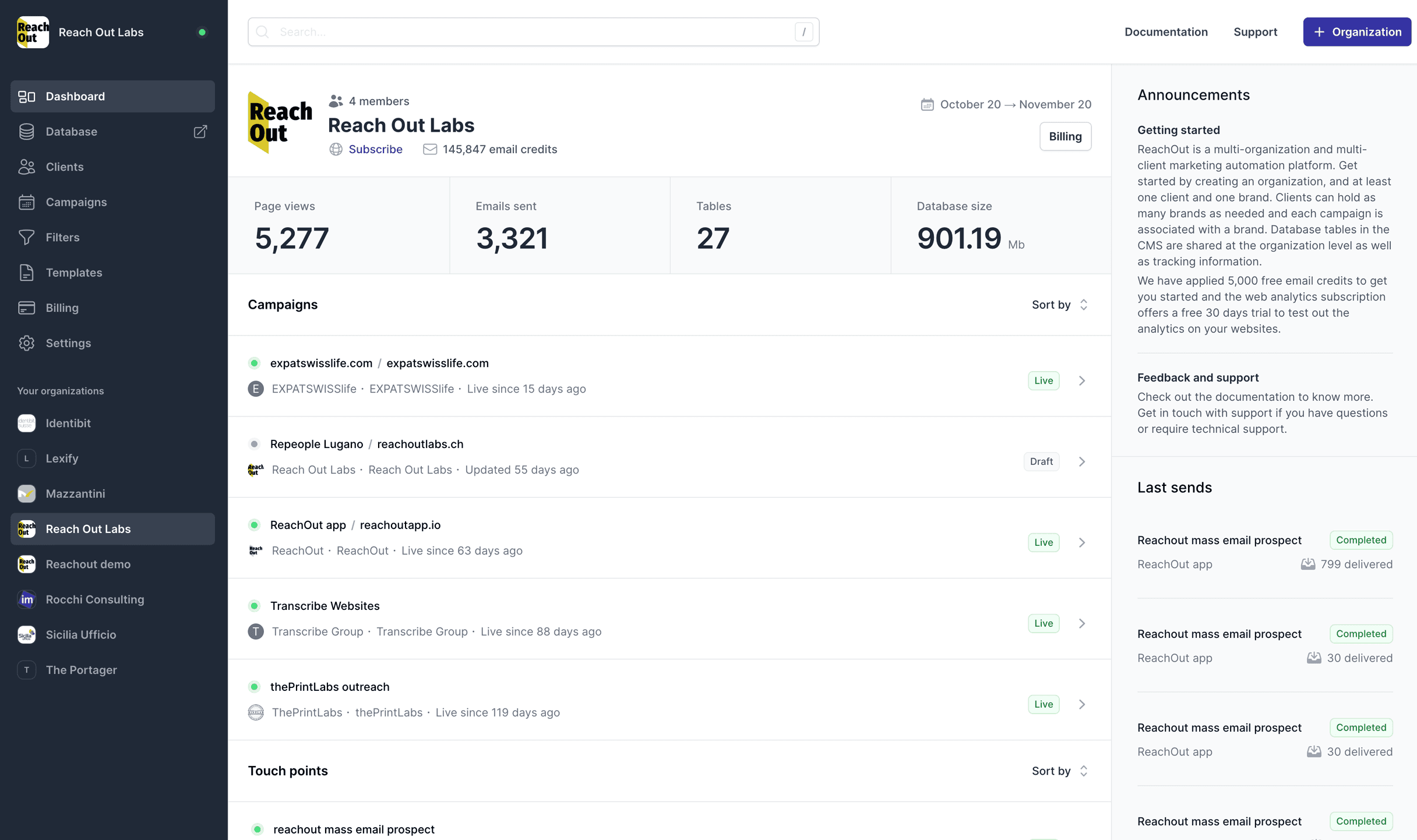Open the Documentation link
Screen dimensions: 1417x840
[1166, 32]
